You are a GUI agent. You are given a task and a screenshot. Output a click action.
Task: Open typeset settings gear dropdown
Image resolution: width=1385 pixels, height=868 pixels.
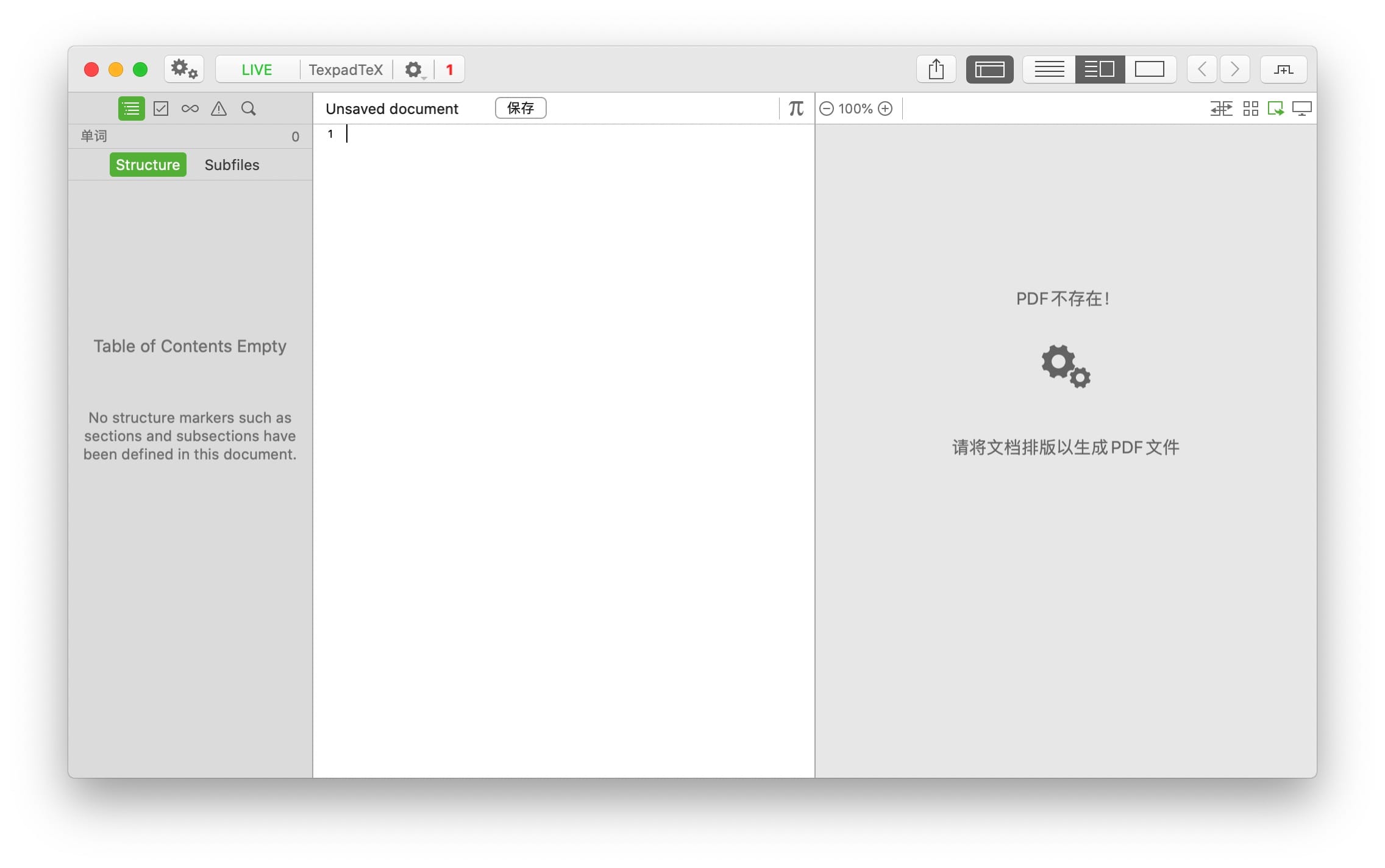415,69
